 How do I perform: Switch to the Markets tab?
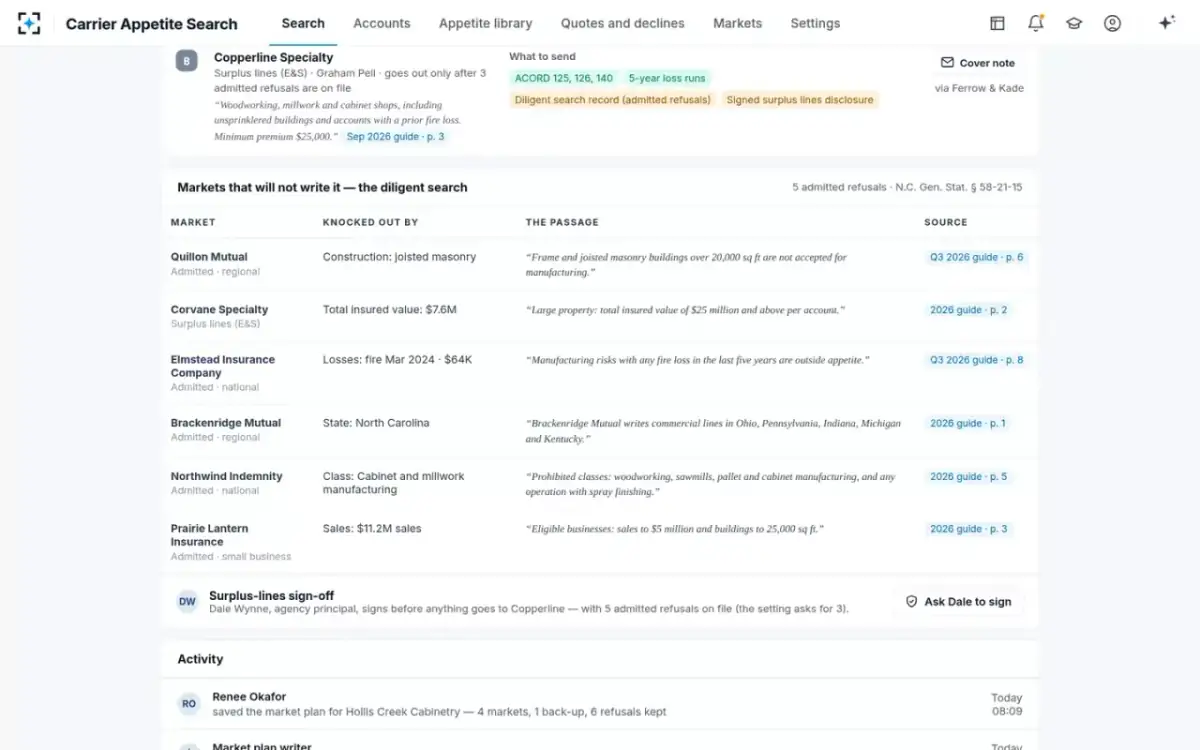click(x=737, y=23)
